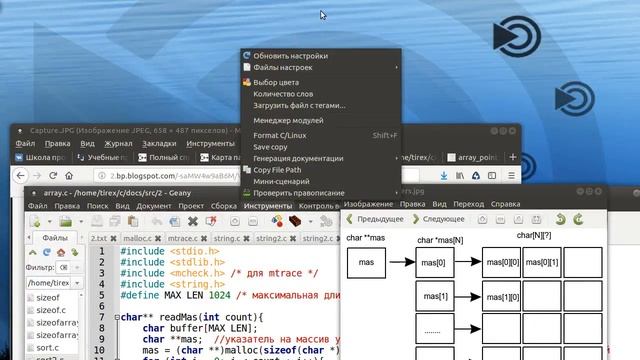Expand Проверить правописание submenu
Image resolution: width=640 pixels, height=360 pixels.
point(321,193)
